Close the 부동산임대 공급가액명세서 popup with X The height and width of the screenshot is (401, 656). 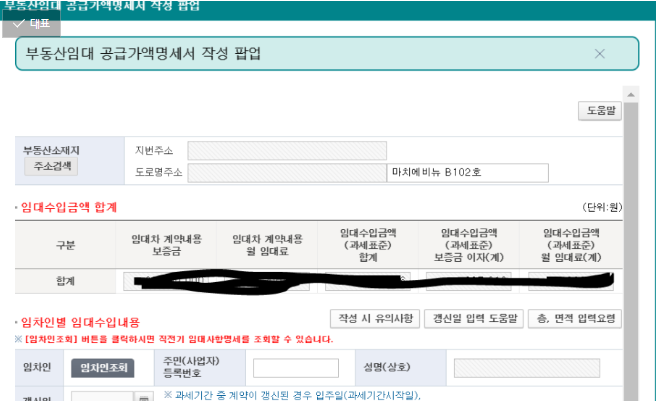(x=600, y=54)
